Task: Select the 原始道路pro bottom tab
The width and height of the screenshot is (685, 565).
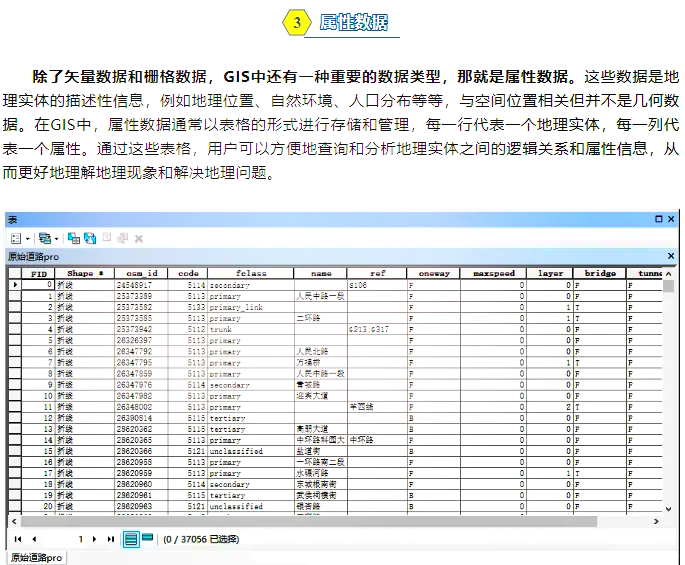Action: pos(36,558)
